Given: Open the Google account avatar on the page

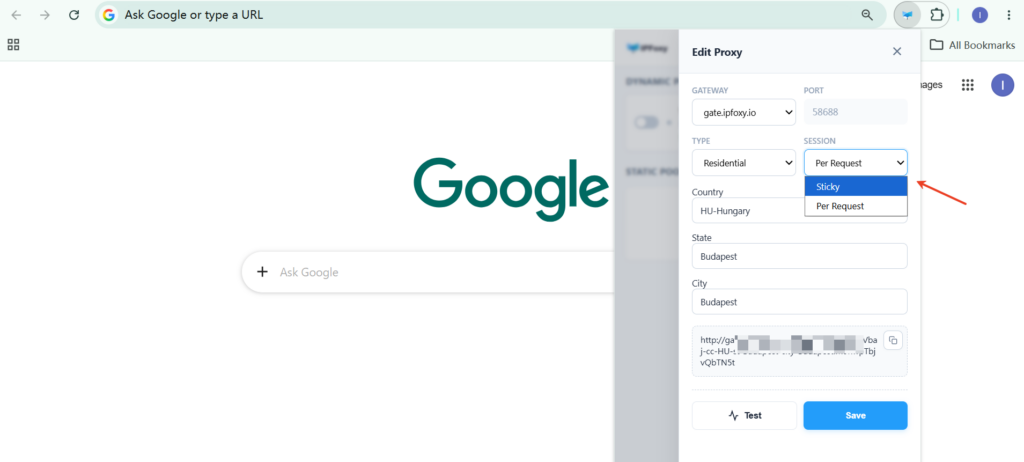Looking at the screenshot, I should tap(1002, 85).
